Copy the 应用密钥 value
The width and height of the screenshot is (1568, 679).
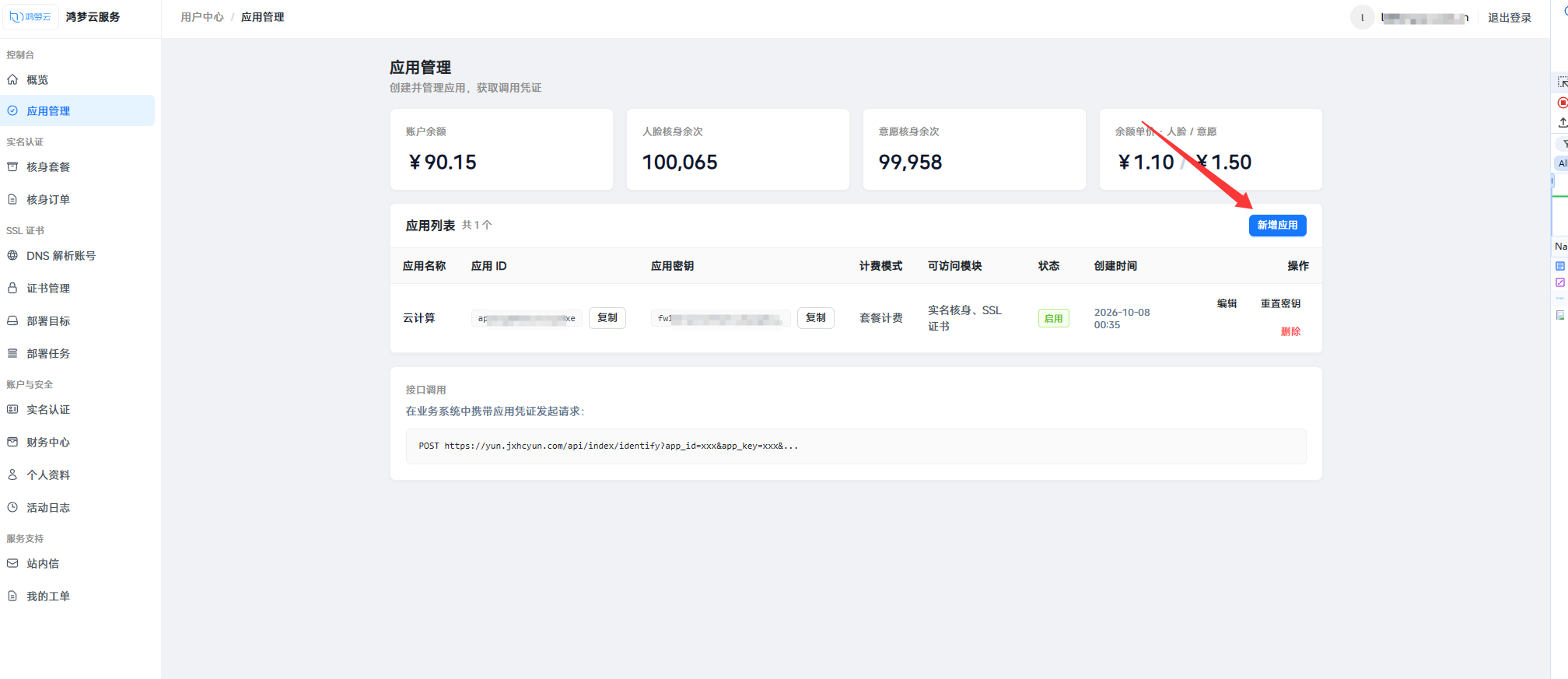815,317
